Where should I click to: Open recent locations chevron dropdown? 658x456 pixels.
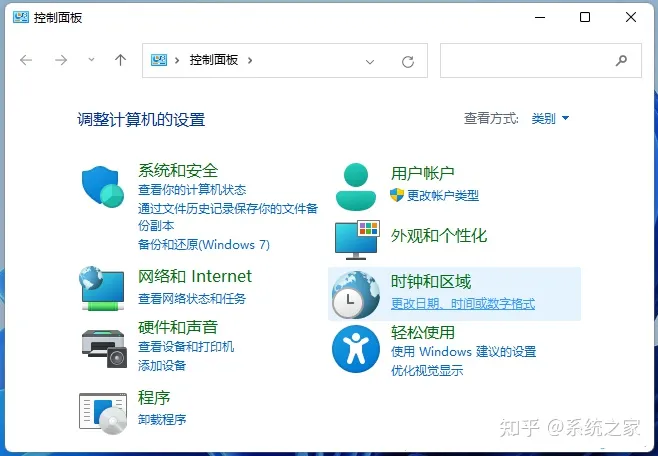click(x=91, y=60)
